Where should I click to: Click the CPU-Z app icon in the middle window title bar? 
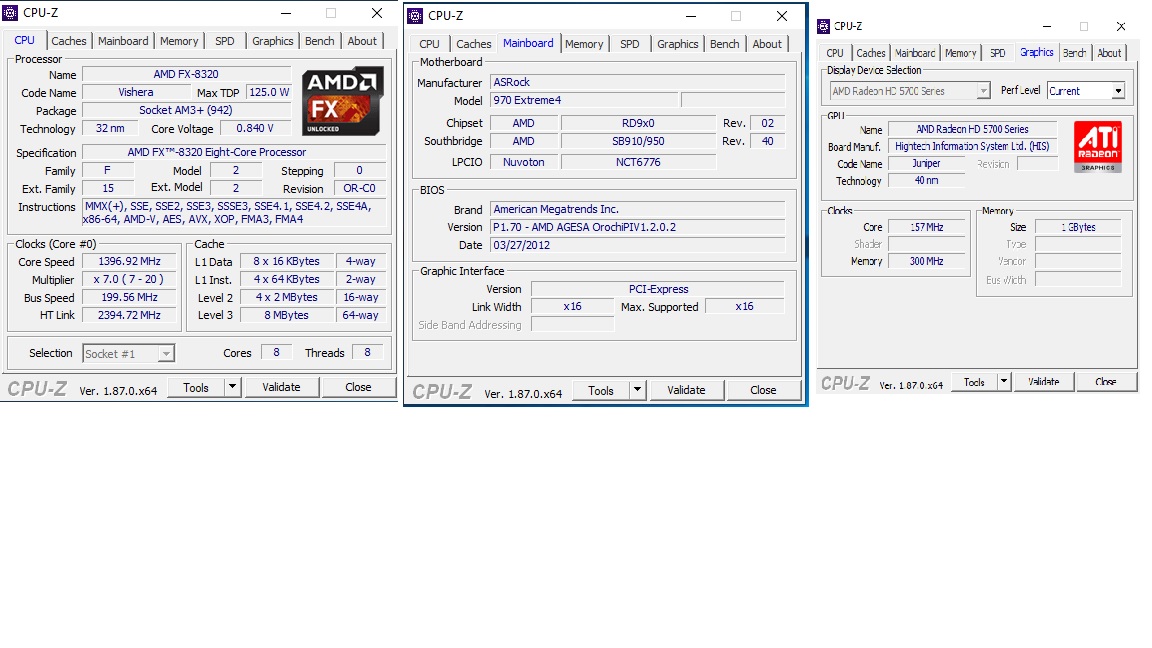(x=415, y=15)
